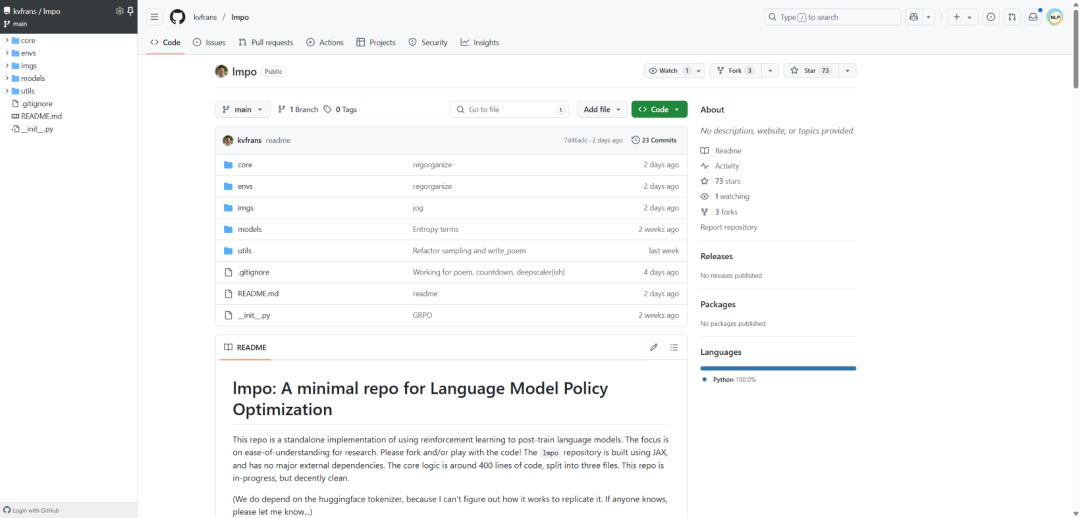Open sidebar settings gear icon
The height and width of the screenshot is (518, 1080).
click(119, 11)
